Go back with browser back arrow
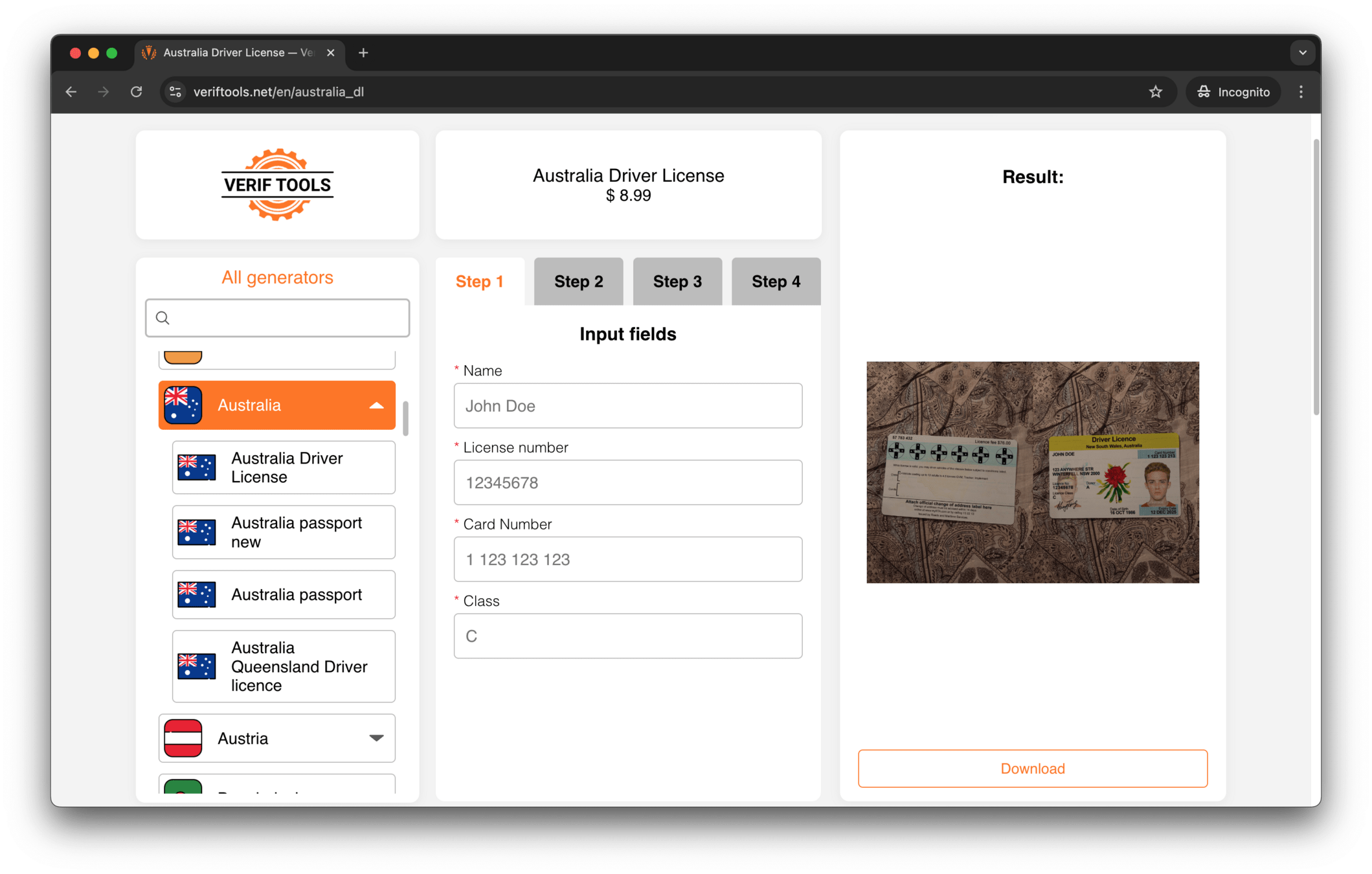 [71, 92]
